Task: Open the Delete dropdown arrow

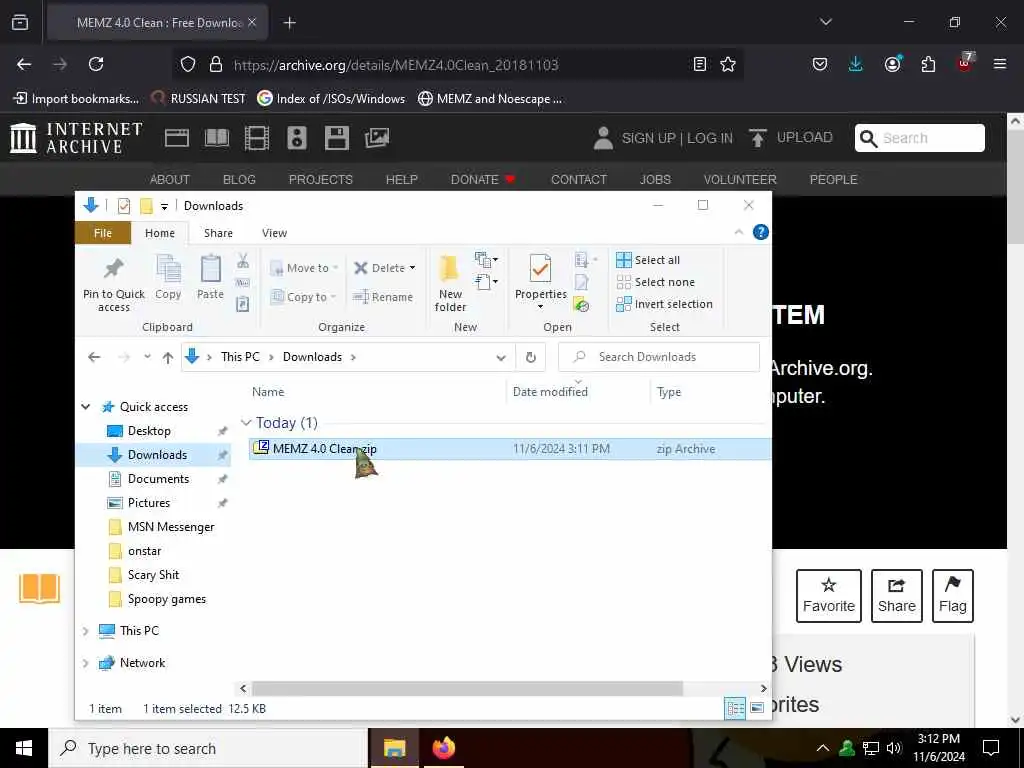Action: tap(412, 268)
